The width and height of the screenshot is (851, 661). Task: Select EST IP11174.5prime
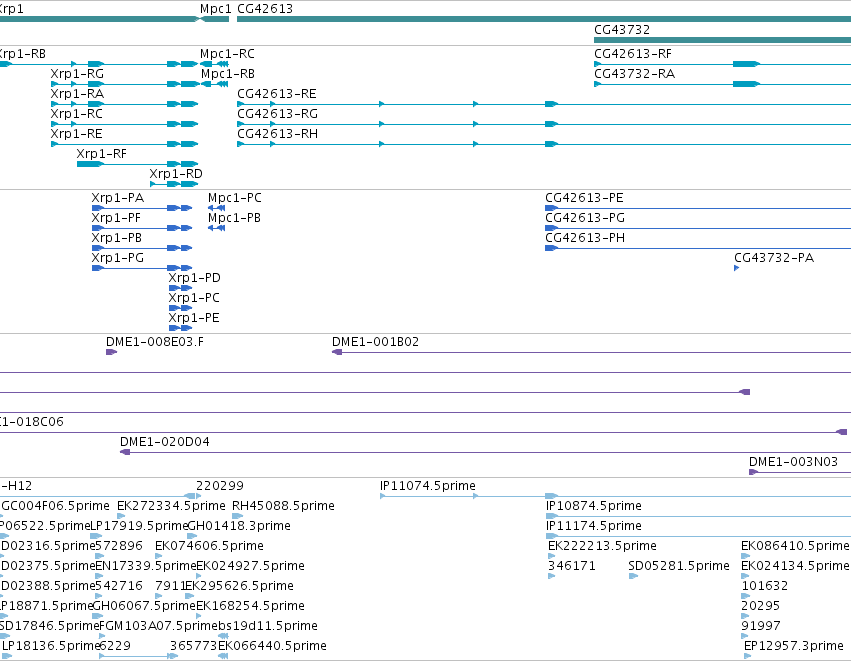pos(594,526)
